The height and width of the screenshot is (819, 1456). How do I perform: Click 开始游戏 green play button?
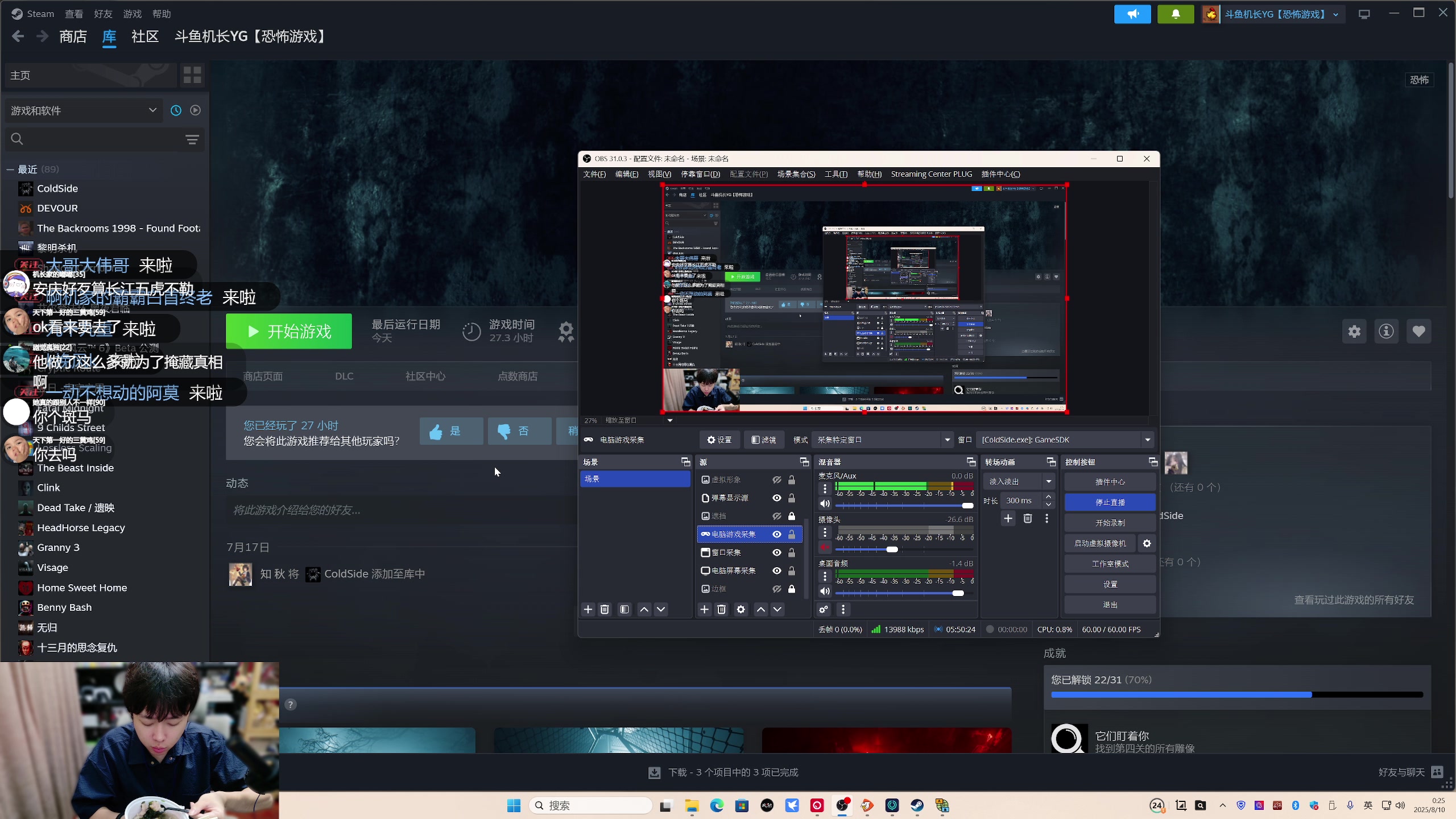(288, 331)
